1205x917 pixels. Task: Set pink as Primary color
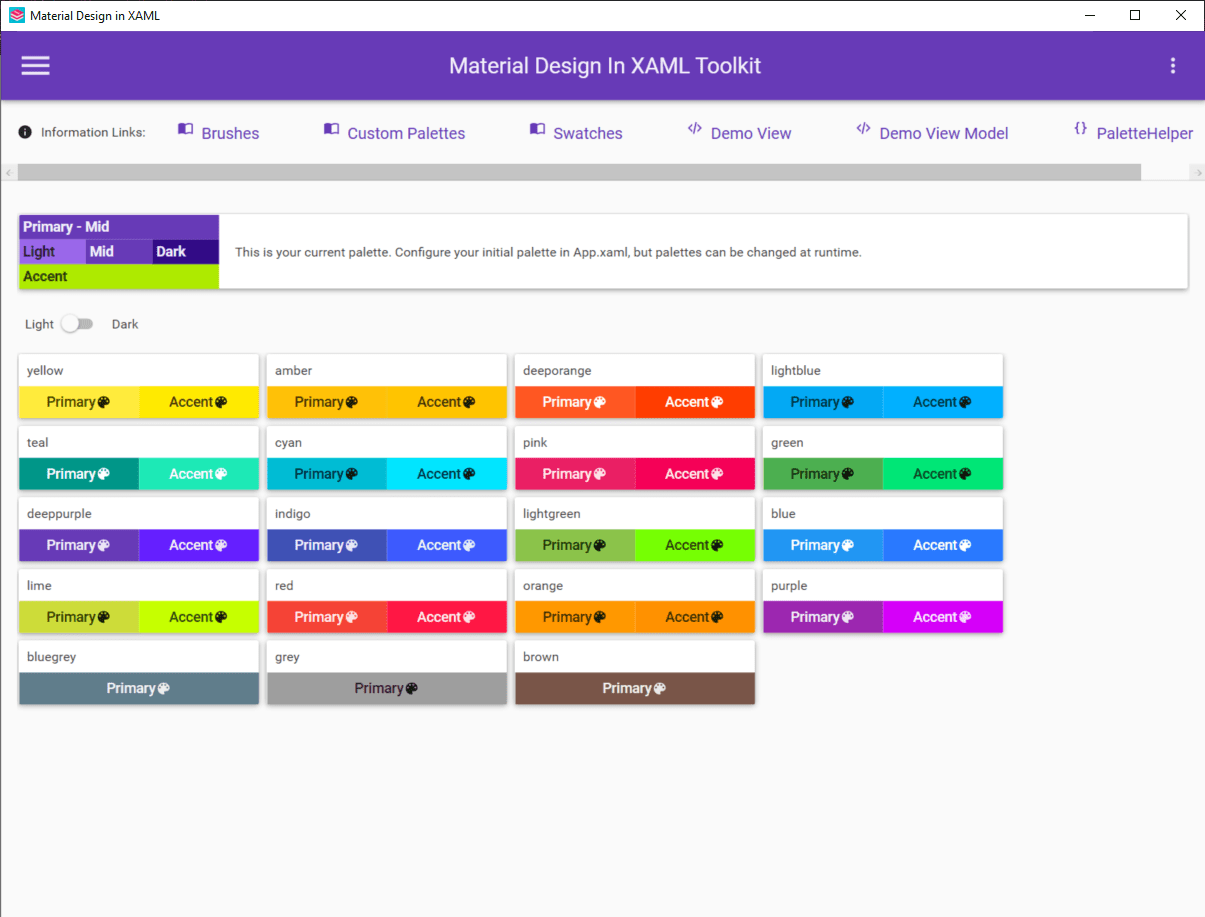pos(575,474)
